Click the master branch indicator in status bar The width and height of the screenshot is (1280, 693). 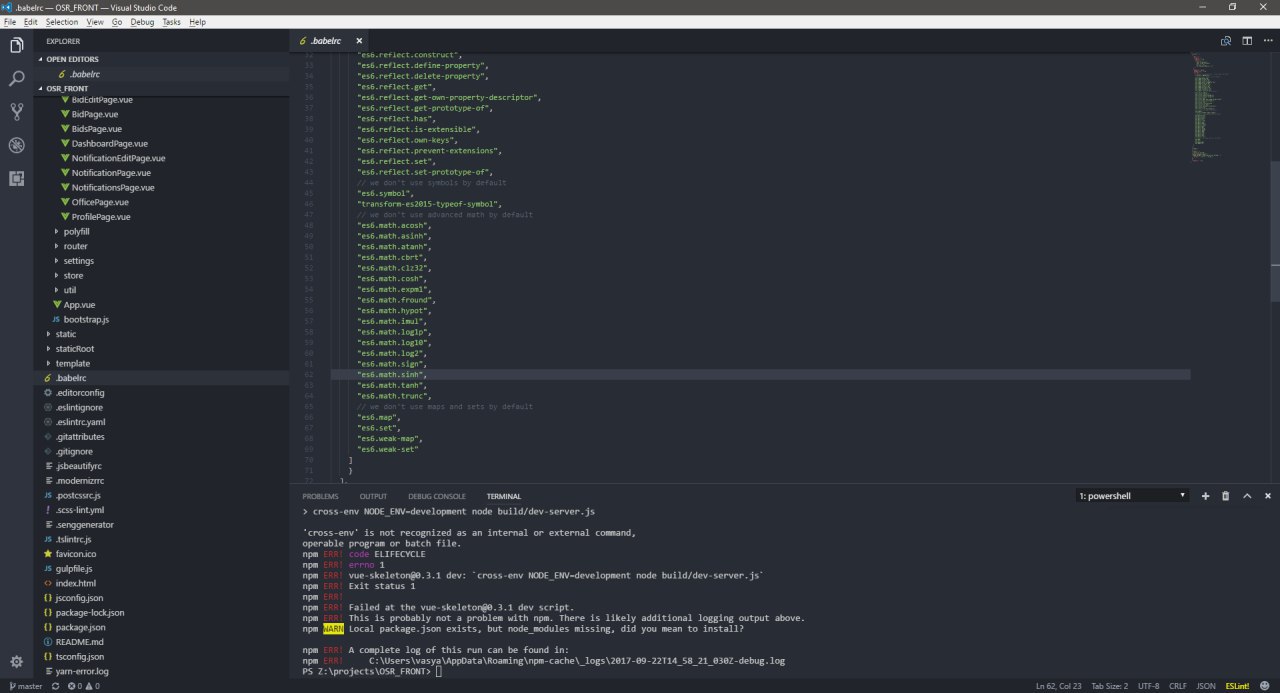(25, 686)
